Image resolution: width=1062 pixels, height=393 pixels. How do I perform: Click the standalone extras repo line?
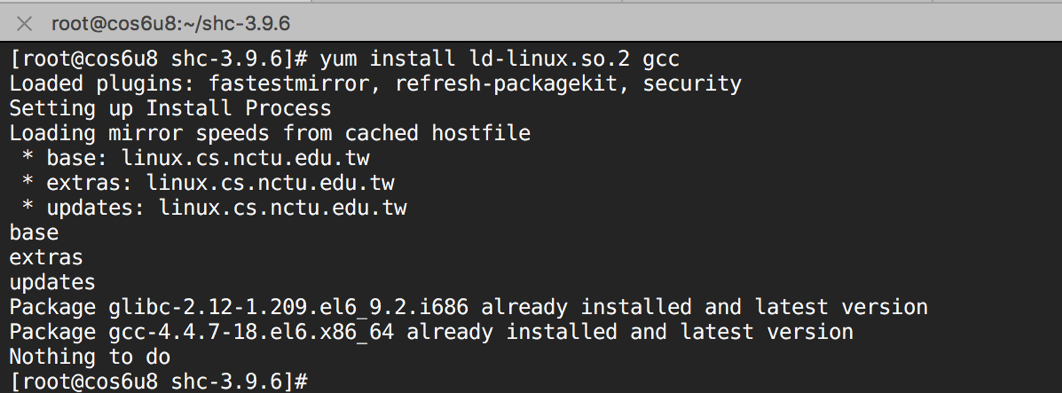(46, 257)
